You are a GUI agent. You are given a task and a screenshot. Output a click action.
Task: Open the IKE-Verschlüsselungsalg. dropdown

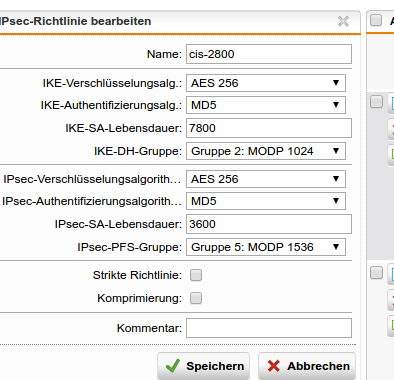click(x=266, y=83)
